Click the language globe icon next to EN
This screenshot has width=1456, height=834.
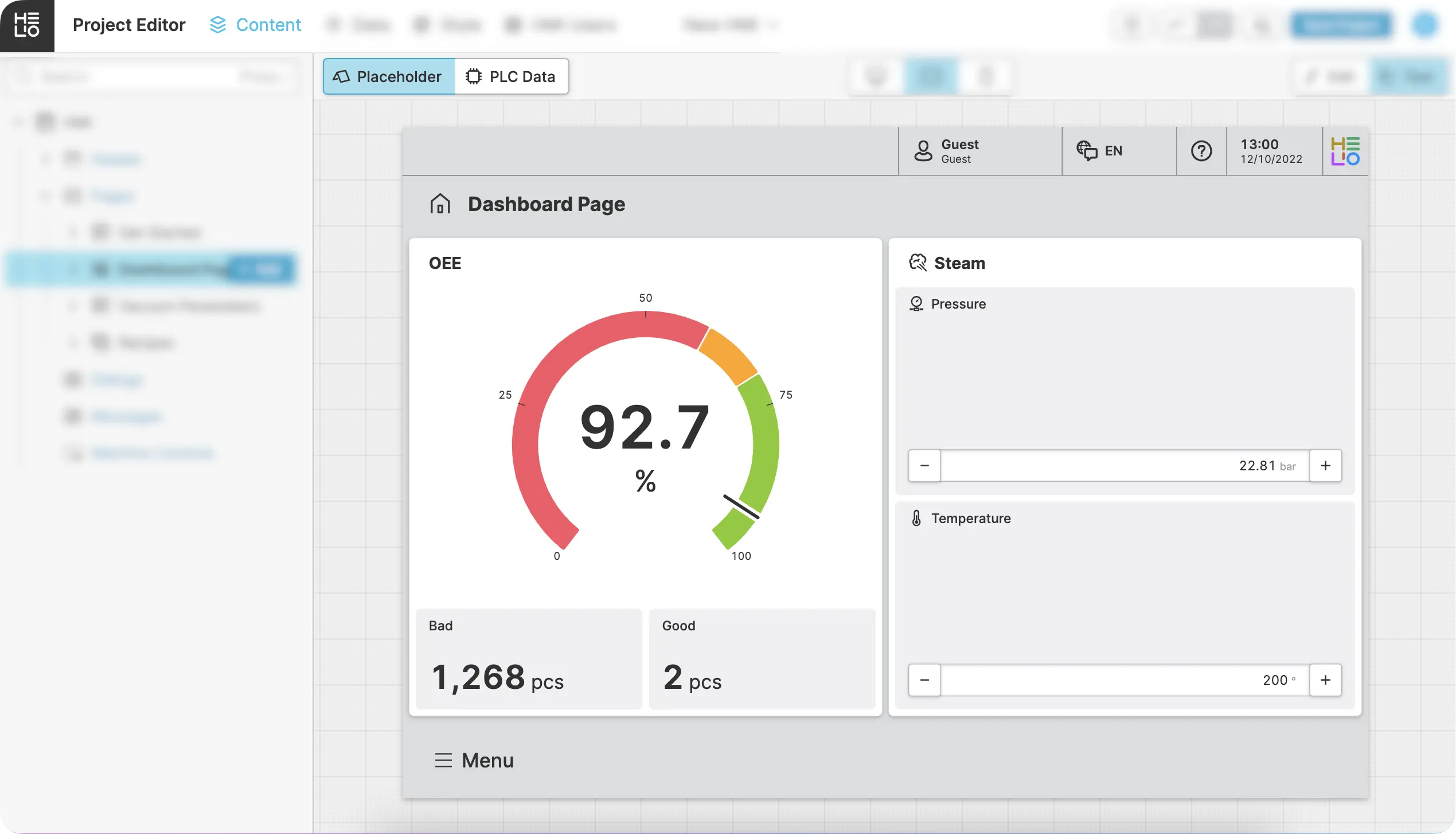coord(1086,151)
